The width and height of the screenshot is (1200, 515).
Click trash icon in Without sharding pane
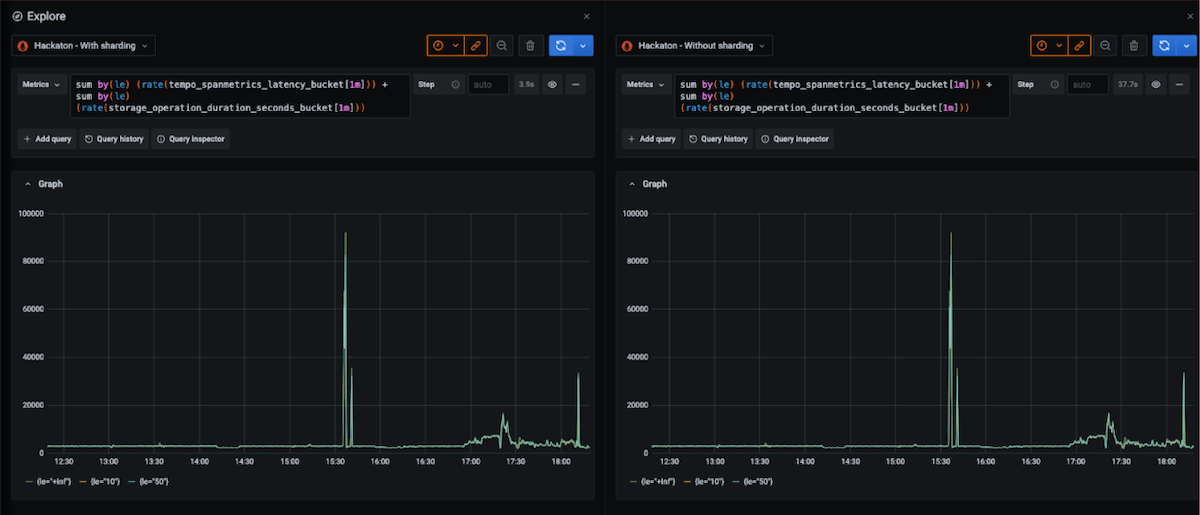pyautogui.click(x=1134, y=46)
